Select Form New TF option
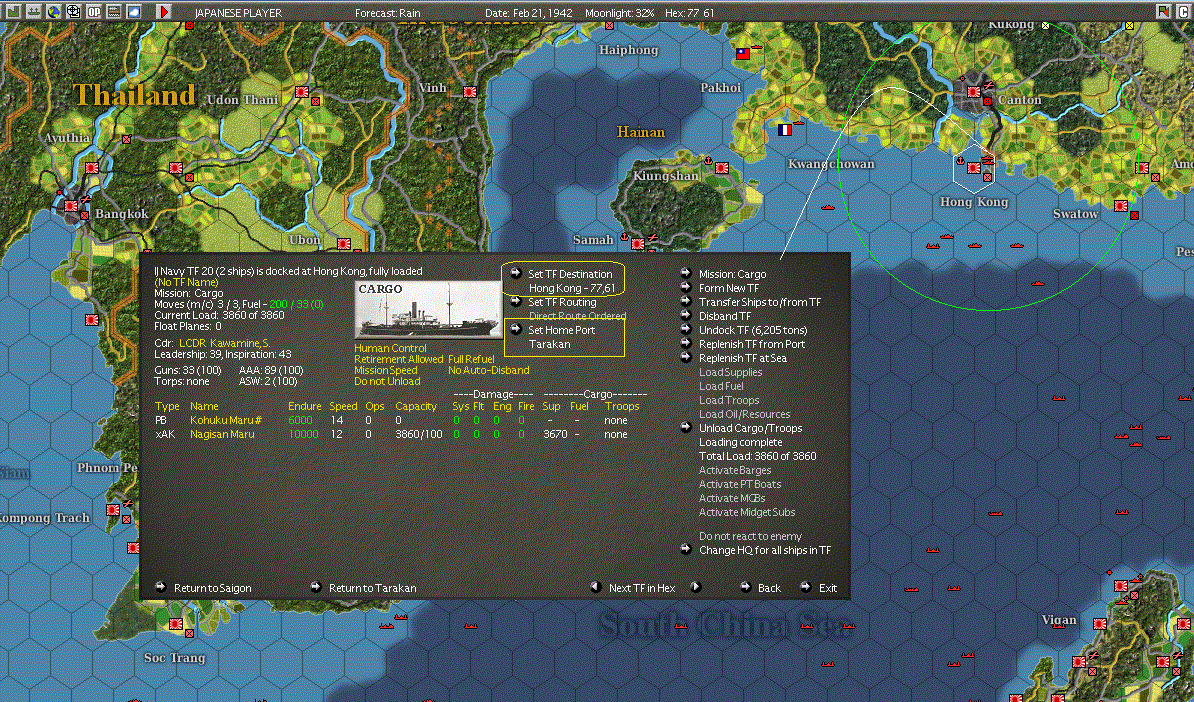The height and width of the screenshot is (702, 1194). point(729,288)
